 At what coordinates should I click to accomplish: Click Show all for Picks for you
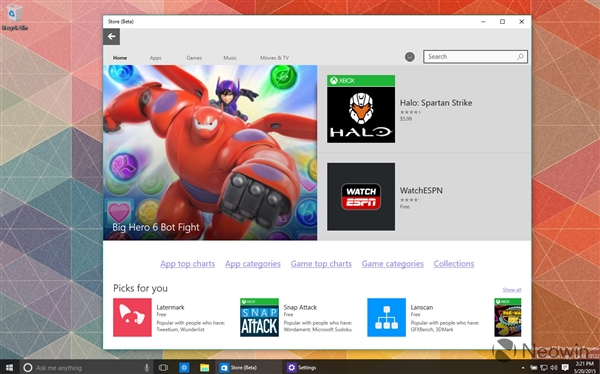coord(512,290)
